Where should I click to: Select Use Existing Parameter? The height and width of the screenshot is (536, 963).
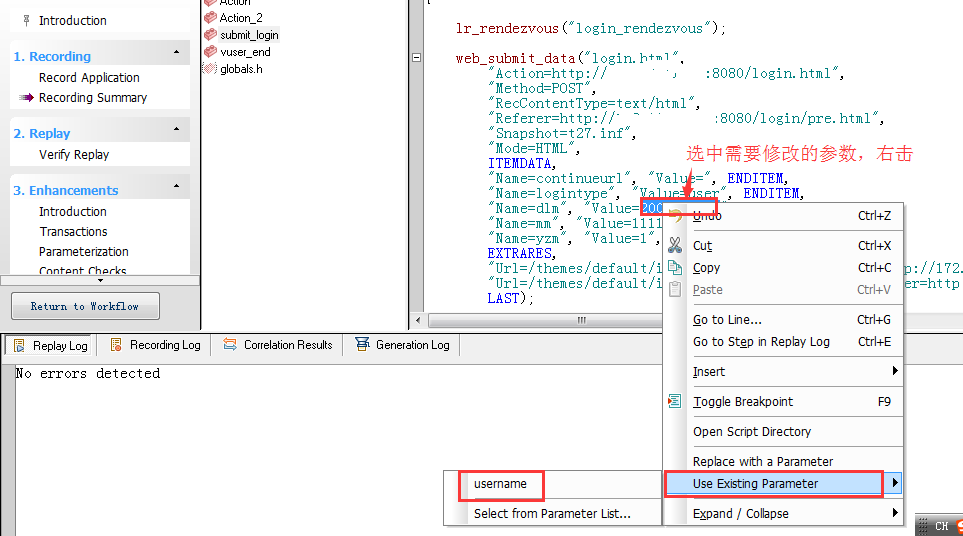click(783, 483)
